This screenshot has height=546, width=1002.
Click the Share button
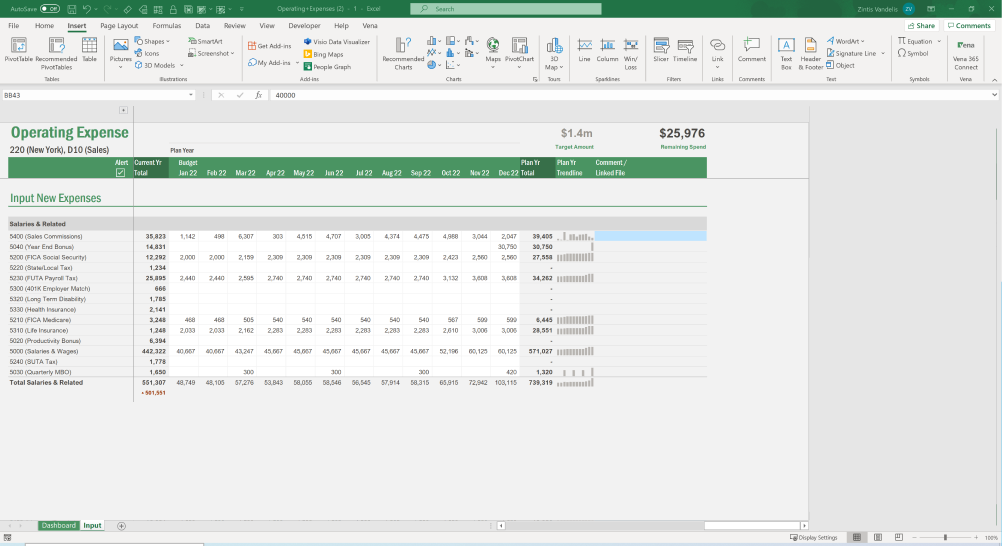[x=922, y=25]
